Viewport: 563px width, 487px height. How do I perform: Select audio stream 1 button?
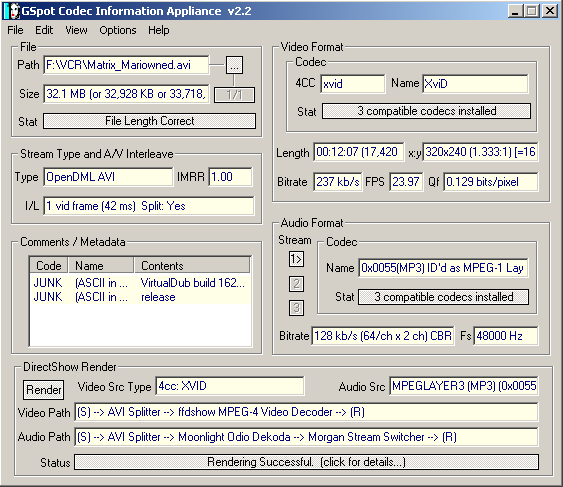tap(296, 259)
